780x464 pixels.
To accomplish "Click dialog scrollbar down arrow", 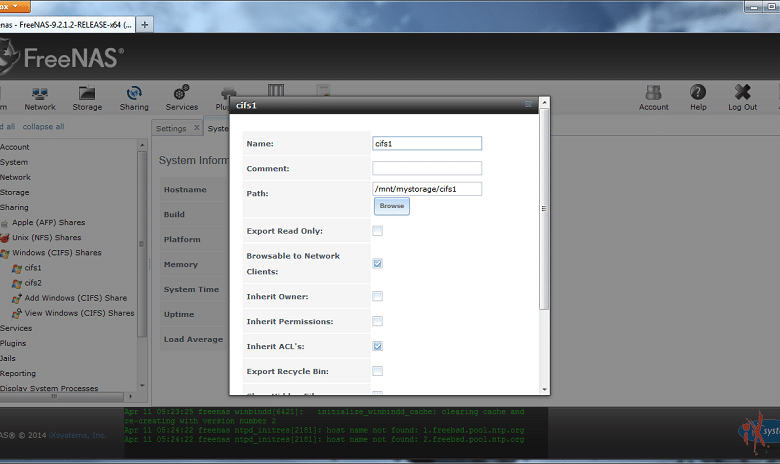I will point(544,389).
